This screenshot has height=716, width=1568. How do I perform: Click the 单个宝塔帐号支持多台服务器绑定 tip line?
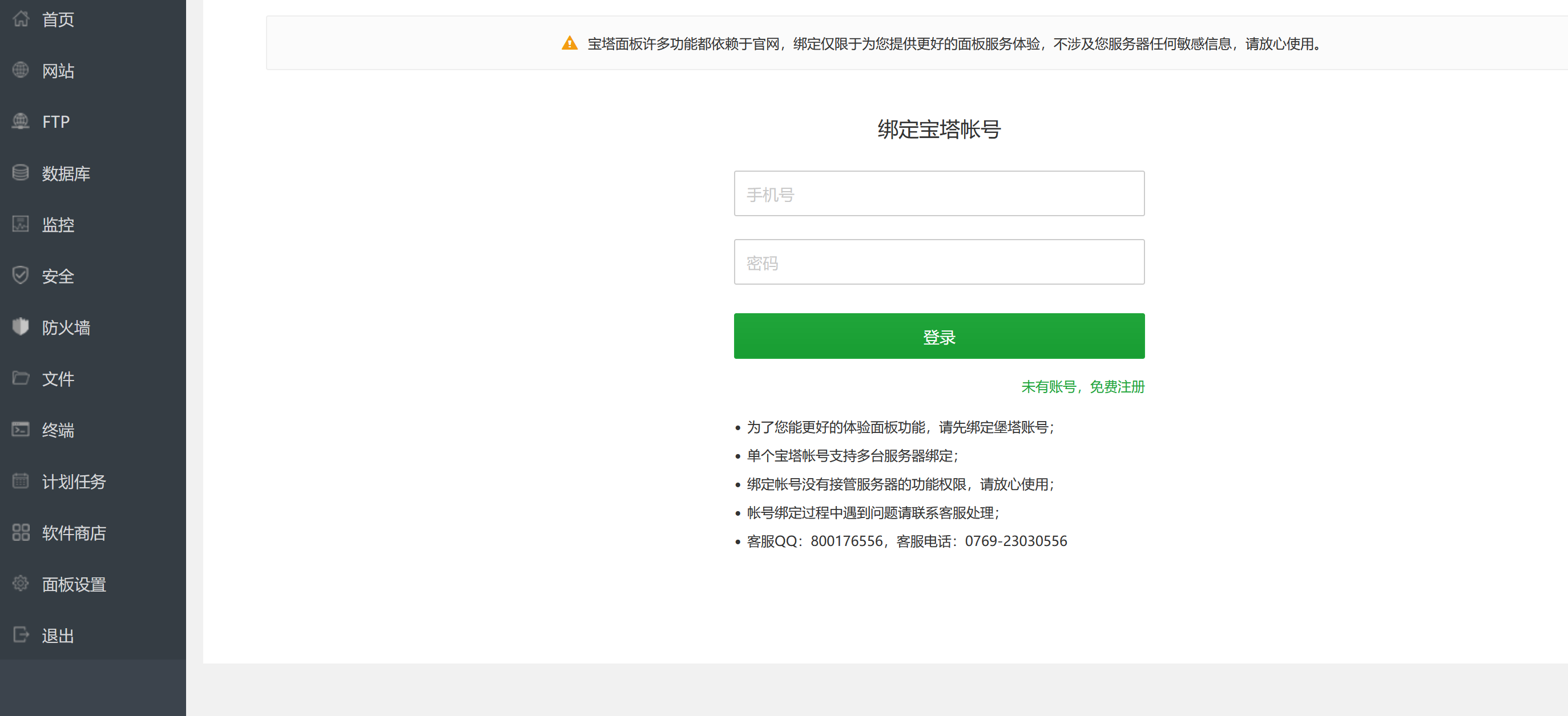click(852, 456)
